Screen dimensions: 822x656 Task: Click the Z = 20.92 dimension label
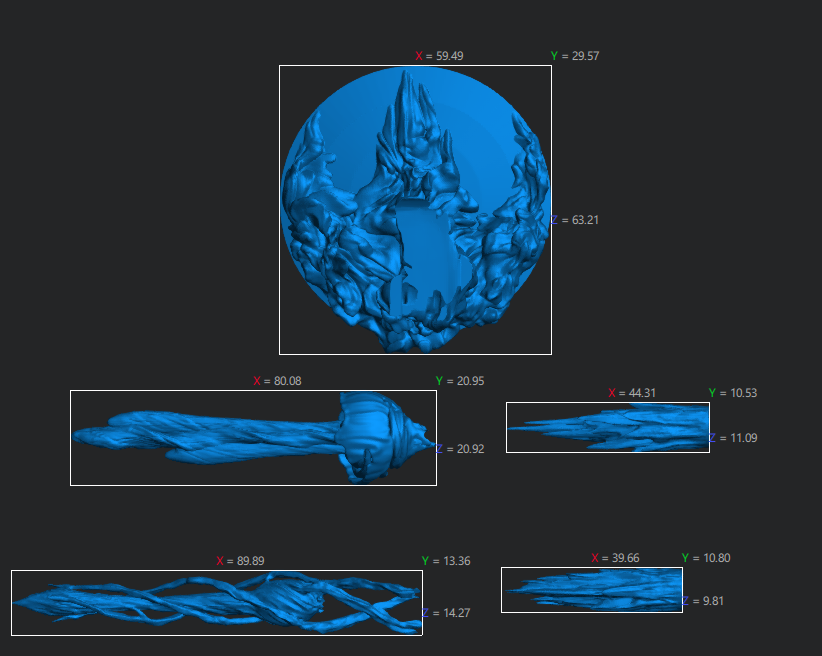tap(461, 449)
